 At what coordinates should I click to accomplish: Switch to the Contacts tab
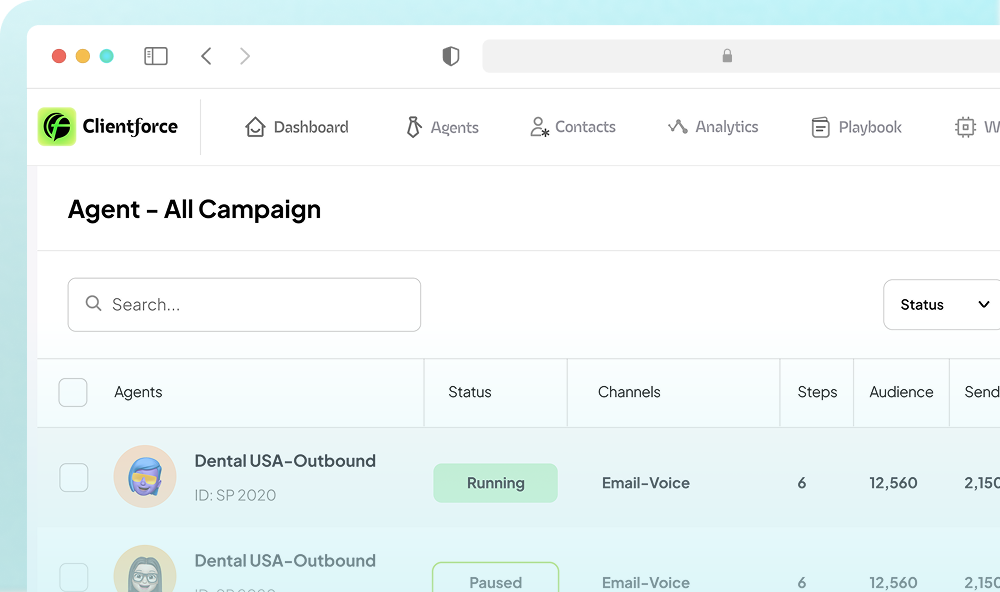tap(585, 127)
